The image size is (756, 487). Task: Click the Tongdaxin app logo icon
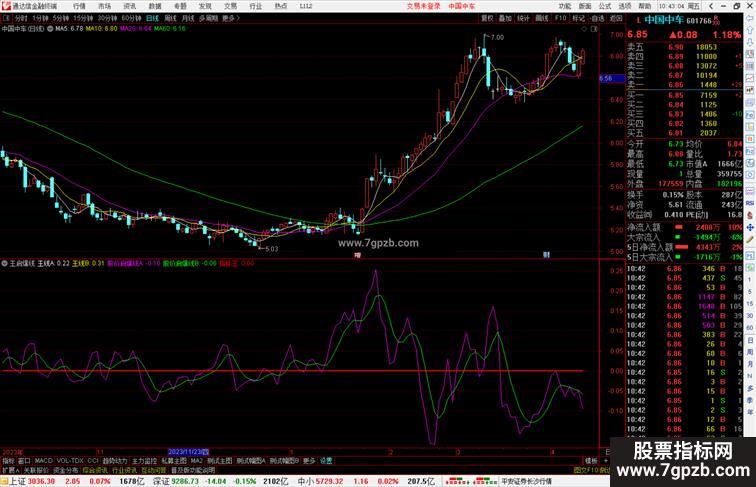tap(6, 6)
